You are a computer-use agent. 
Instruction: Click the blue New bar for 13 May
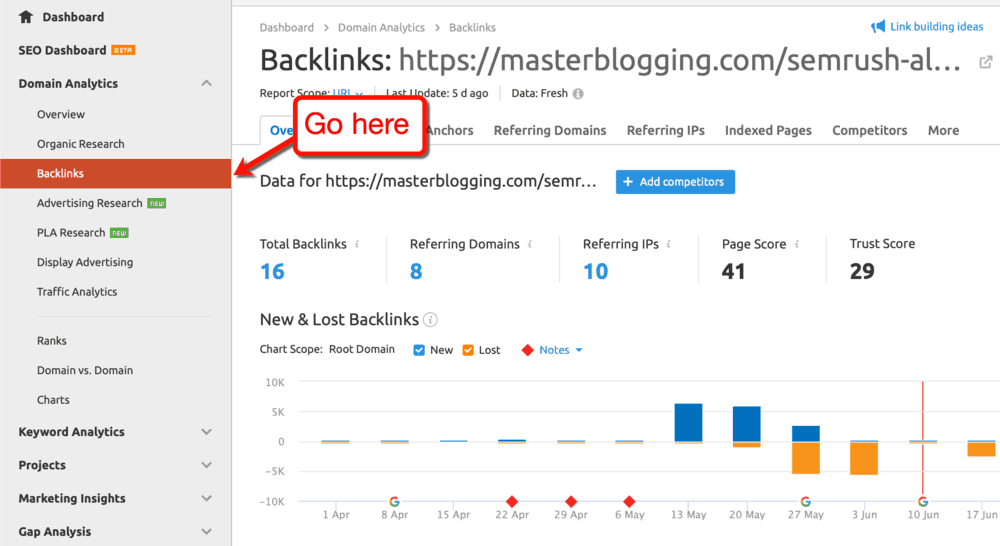point(688,422)
